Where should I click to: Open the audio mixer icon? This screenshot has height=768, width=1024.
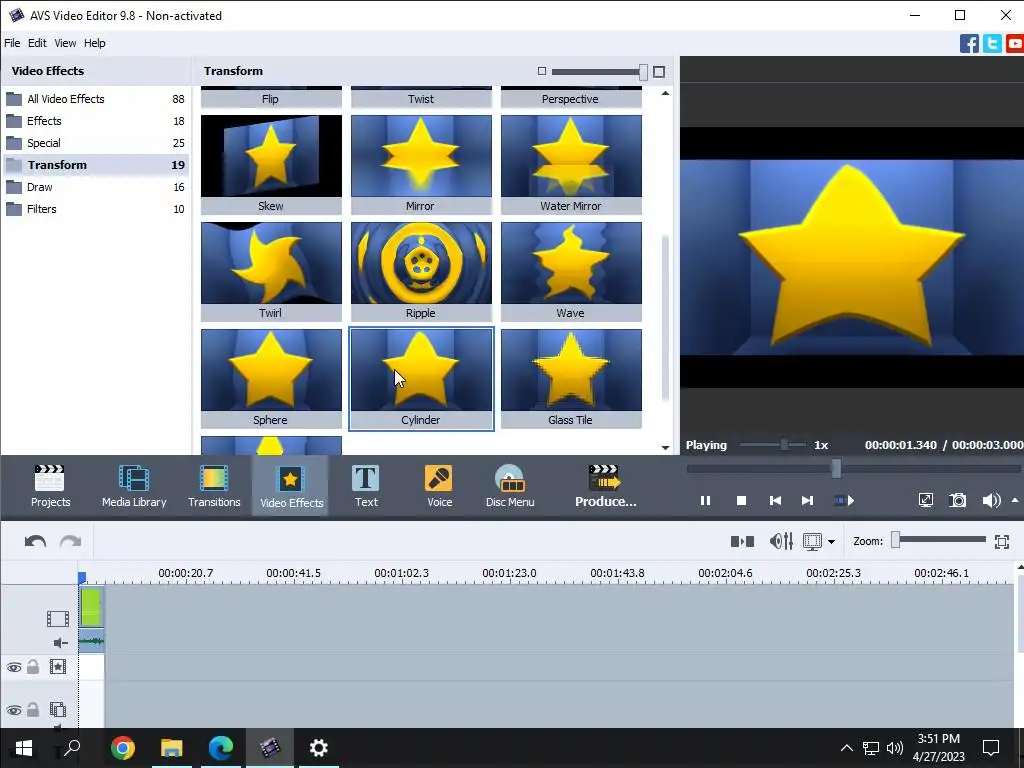(x=781, y=541)
